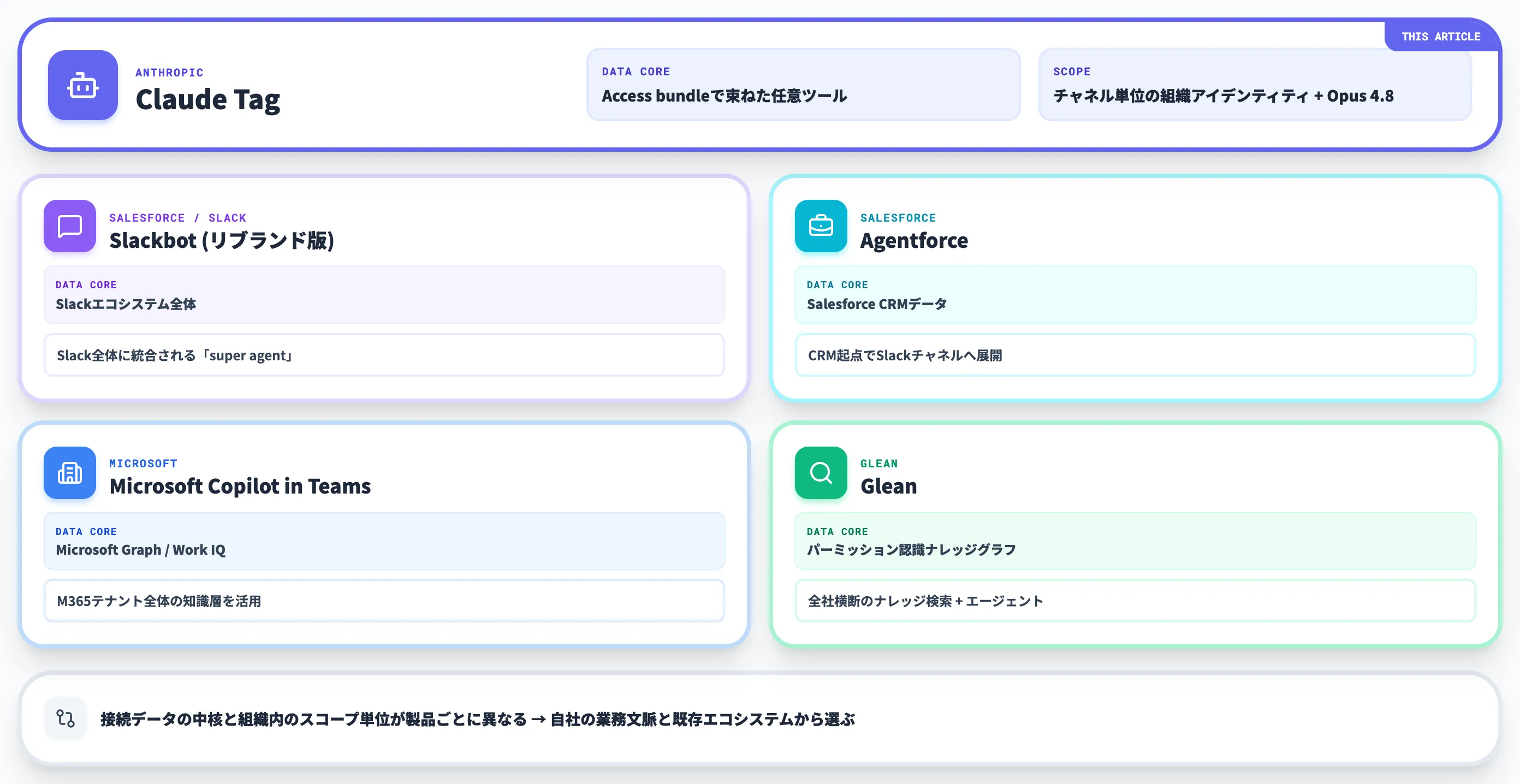Click 'パーミッション認識ナレッジグラフ' text
Image resolution: width=1520 pixels, height=784 pixels.
911,550
